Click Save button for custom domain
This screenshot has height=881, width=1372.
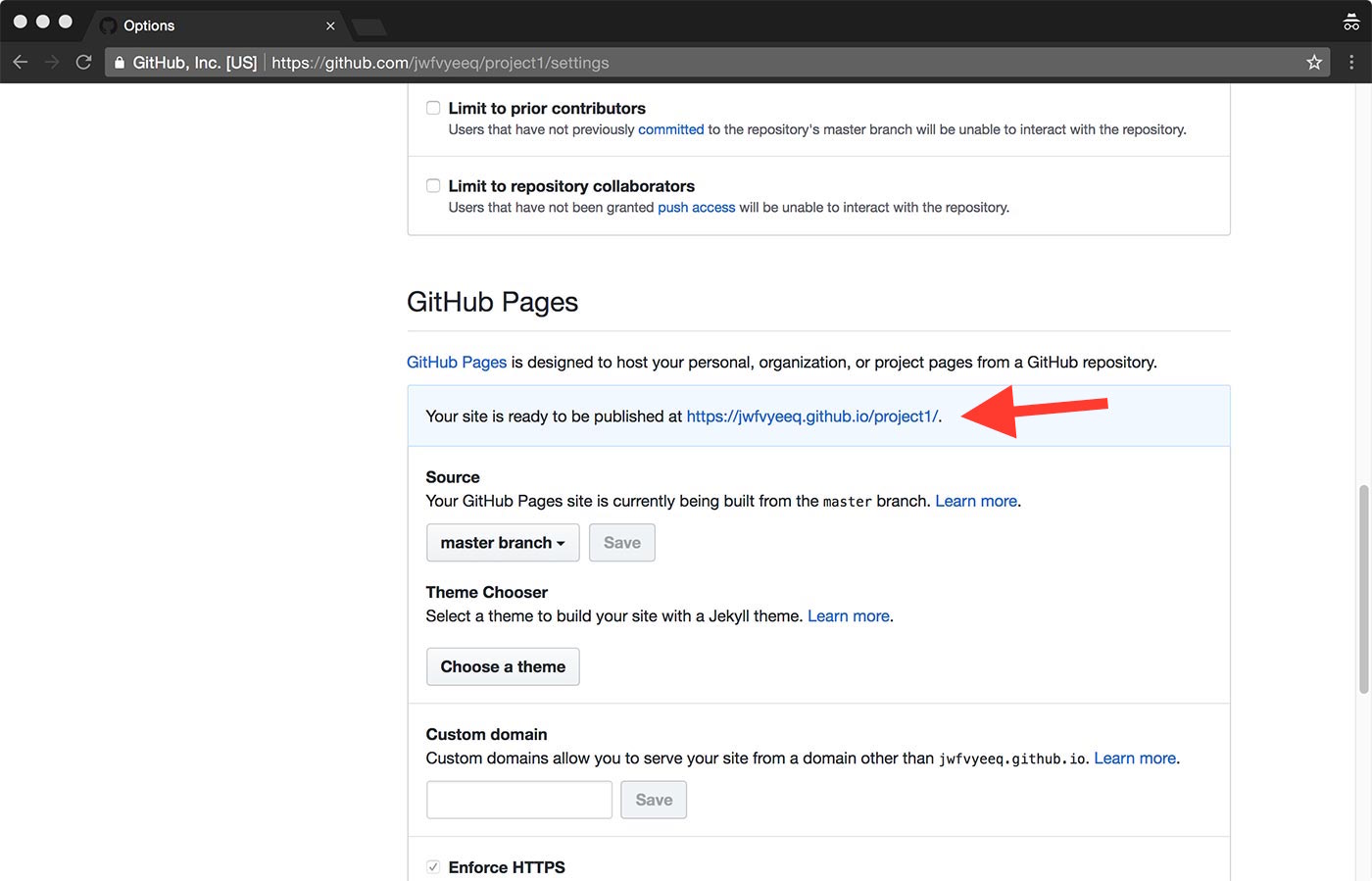[654, 800]
